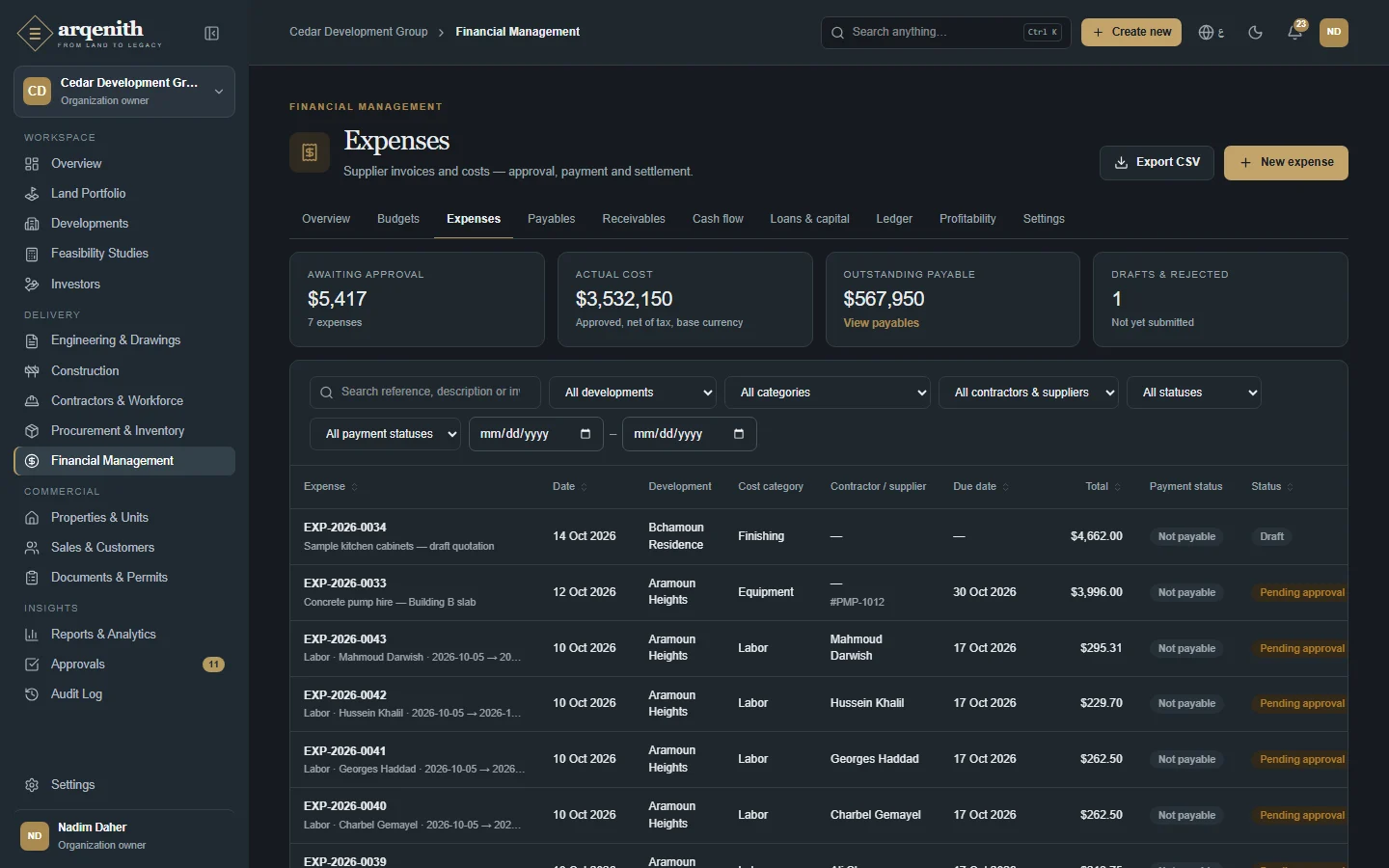Expand Cedar Development Group organization switcher
Screen dimensions: 1389x868
[124, 92]
